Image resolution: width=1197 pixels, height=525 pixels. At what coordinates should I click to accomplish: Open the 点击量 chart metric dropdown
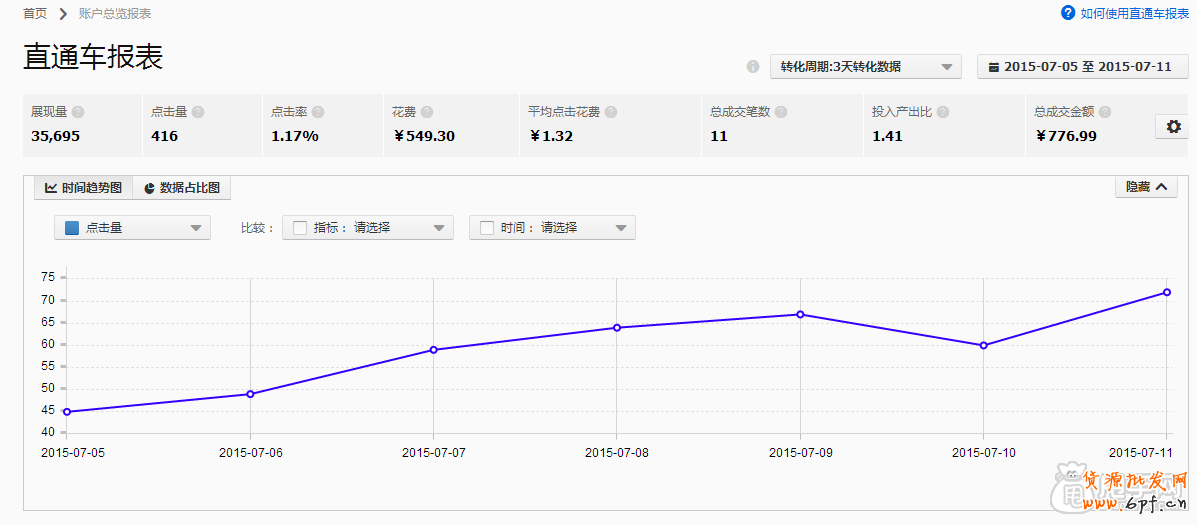pyautogui.click(x=132, y=228)
